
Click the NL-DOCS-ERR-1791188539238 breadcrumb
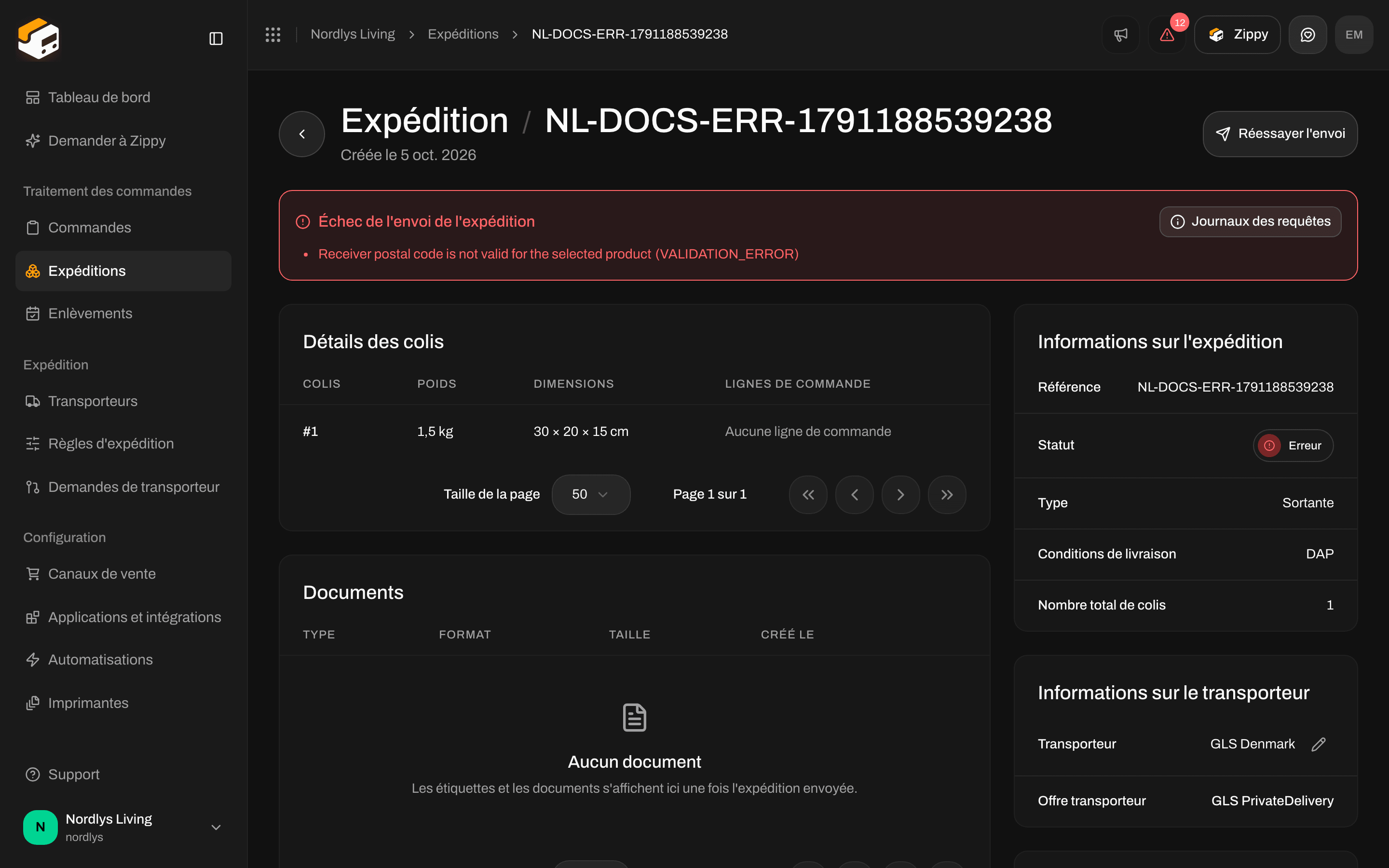[630, 34]
